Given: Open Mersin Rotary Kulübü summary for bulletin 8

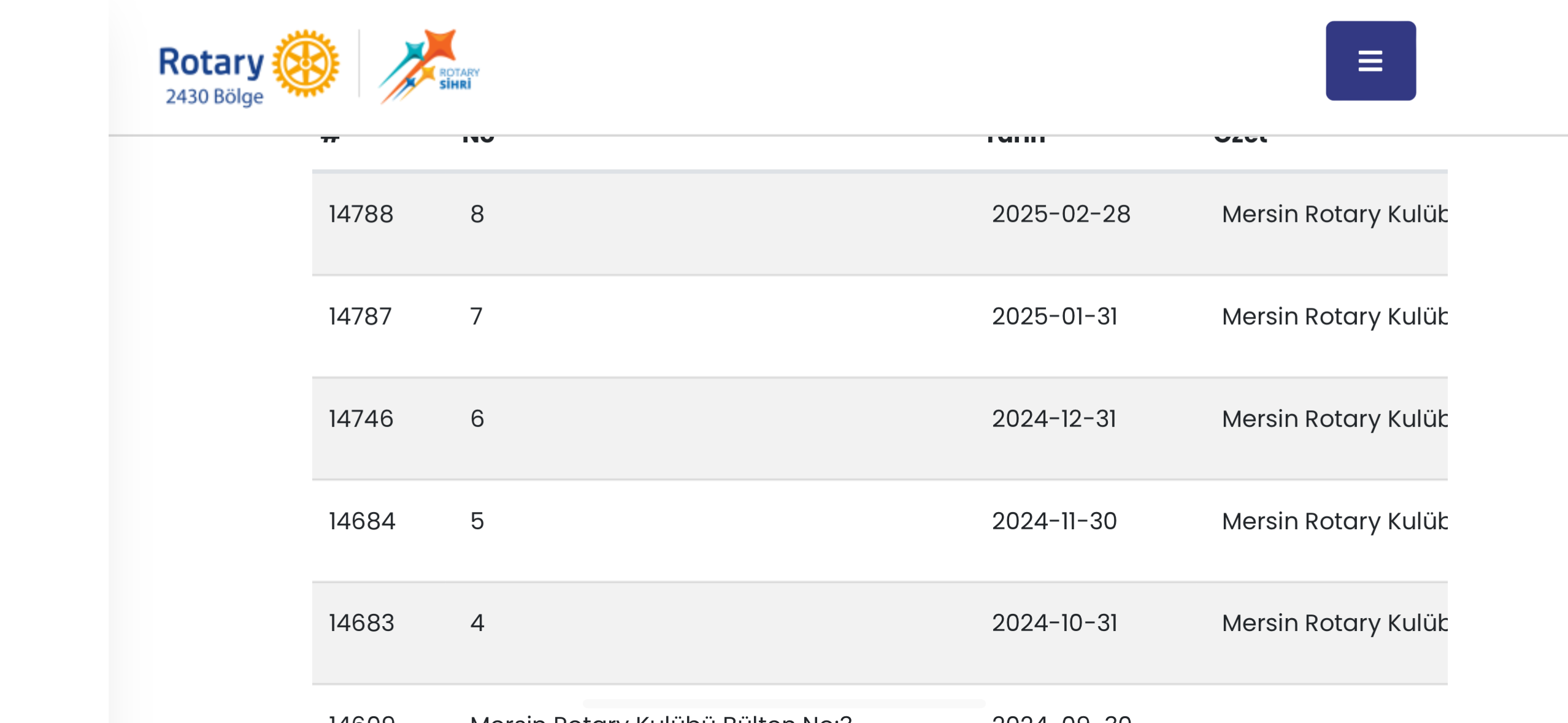Looking at the screenshot, I should [x=1334, y=214].
